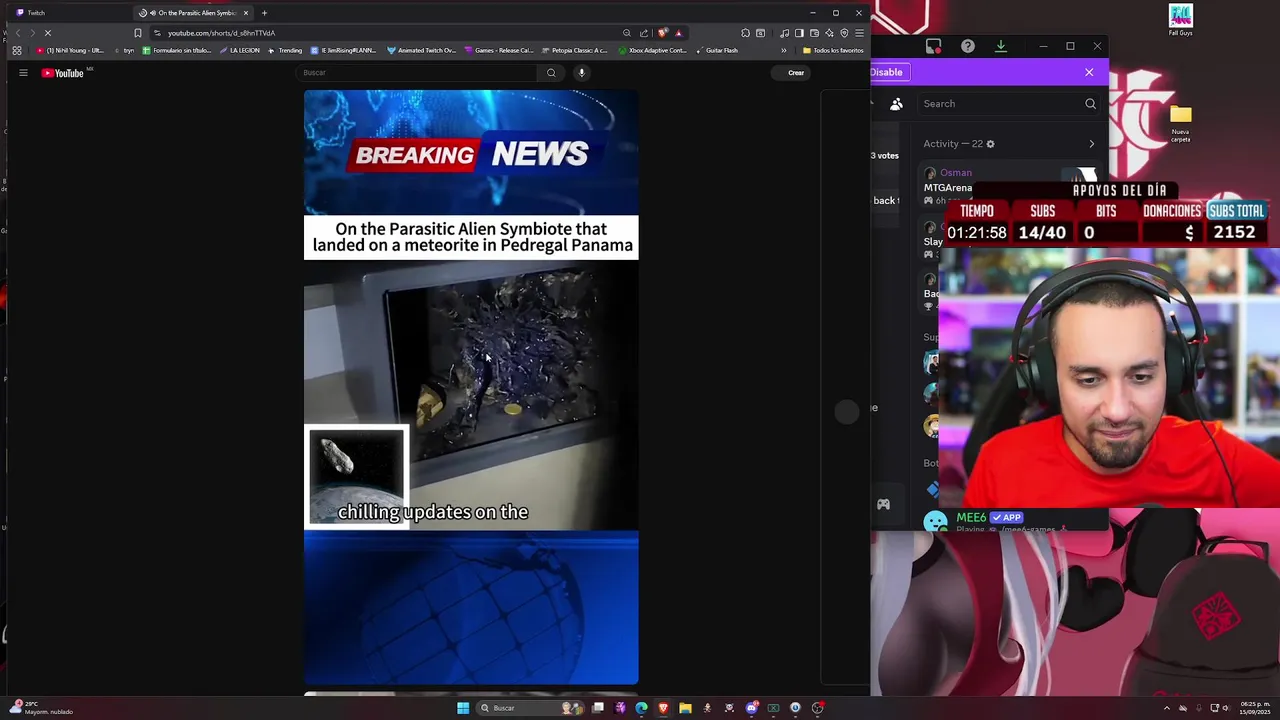Open the Discord help question mark
The image size is (1280, 720).
[968, 46]
